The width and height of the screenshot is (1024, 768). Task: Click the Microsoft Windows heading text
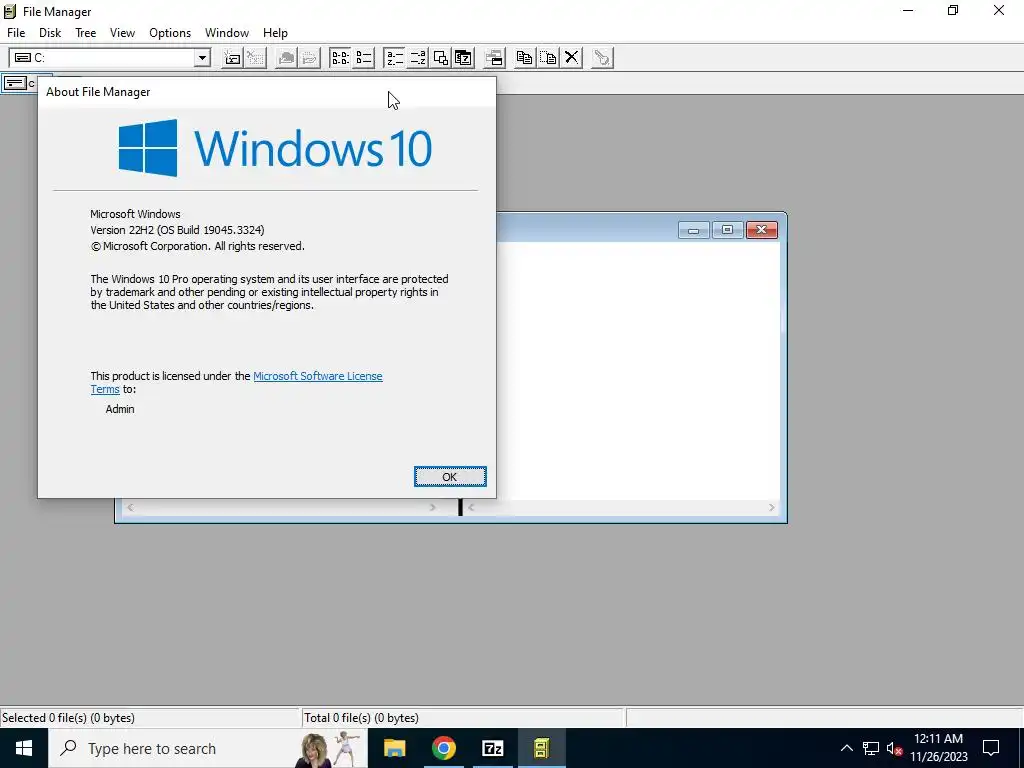click(x=135, y=214)
